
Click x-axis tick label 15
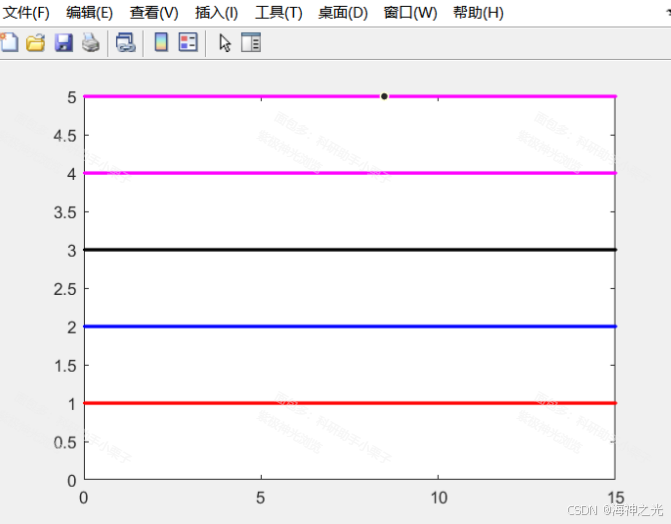click(616, 498)
